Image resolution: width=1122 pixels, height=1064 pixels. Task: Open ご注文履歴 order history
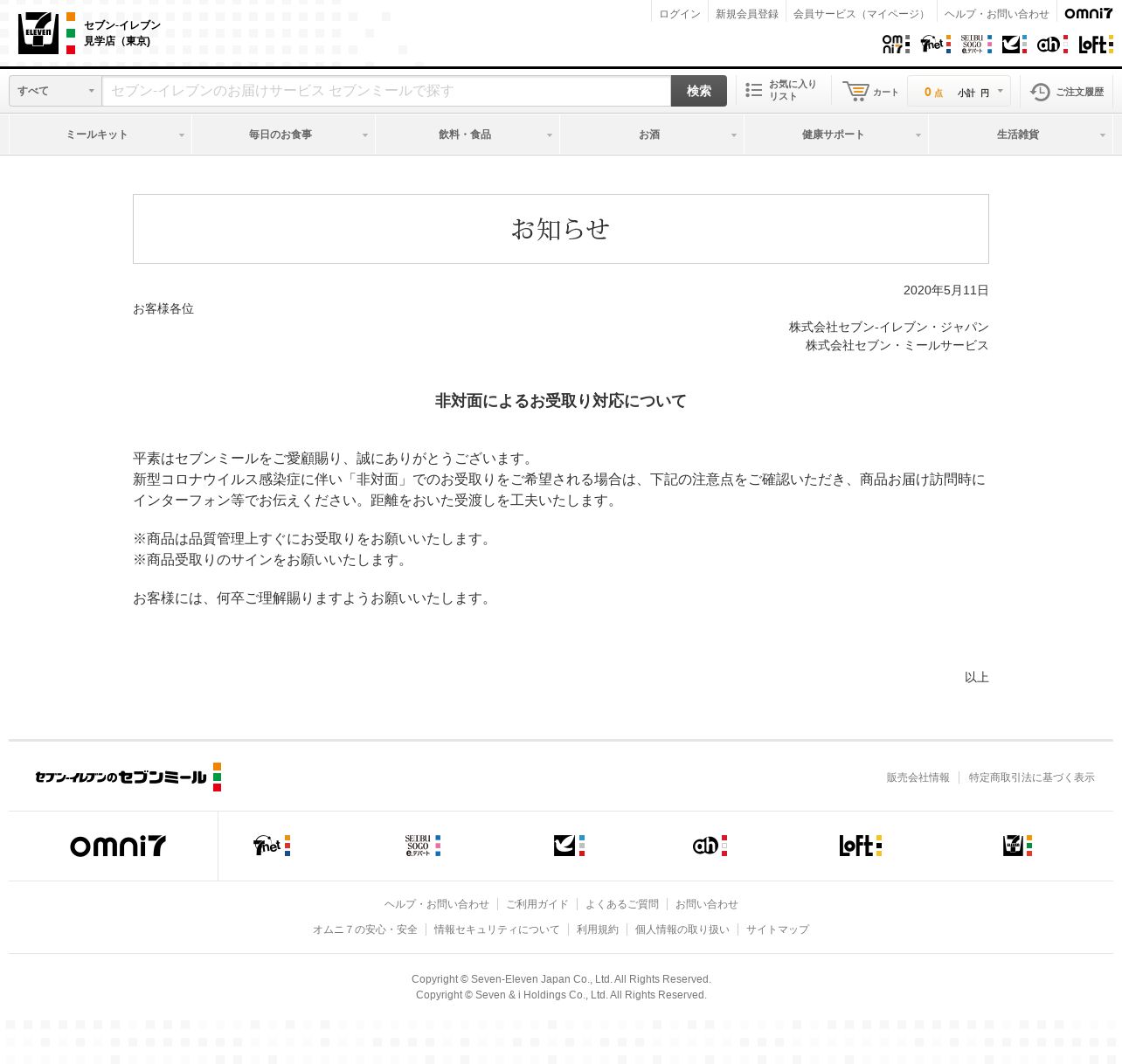point(1066,91)
